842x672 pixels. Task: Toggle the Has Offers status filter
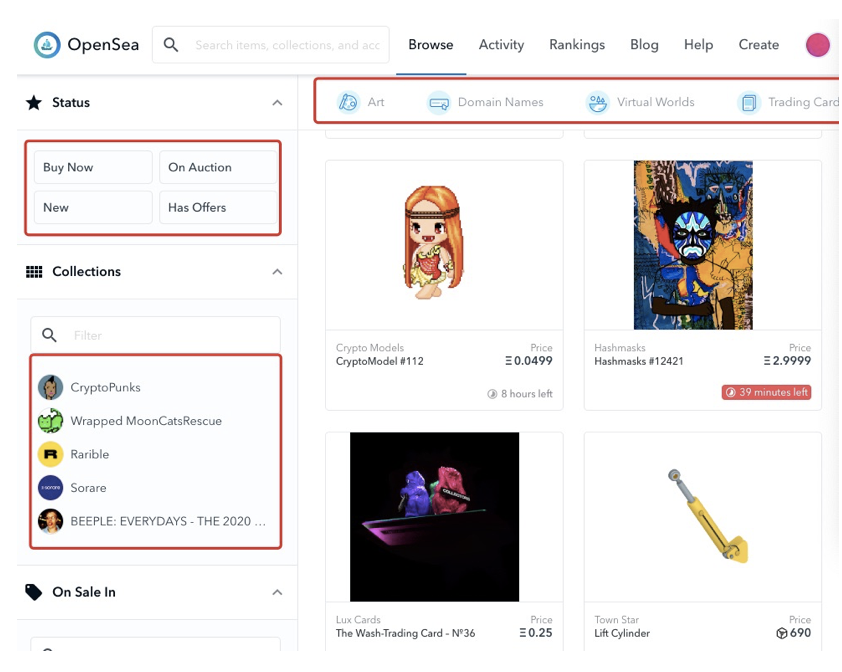click(218, 207)
